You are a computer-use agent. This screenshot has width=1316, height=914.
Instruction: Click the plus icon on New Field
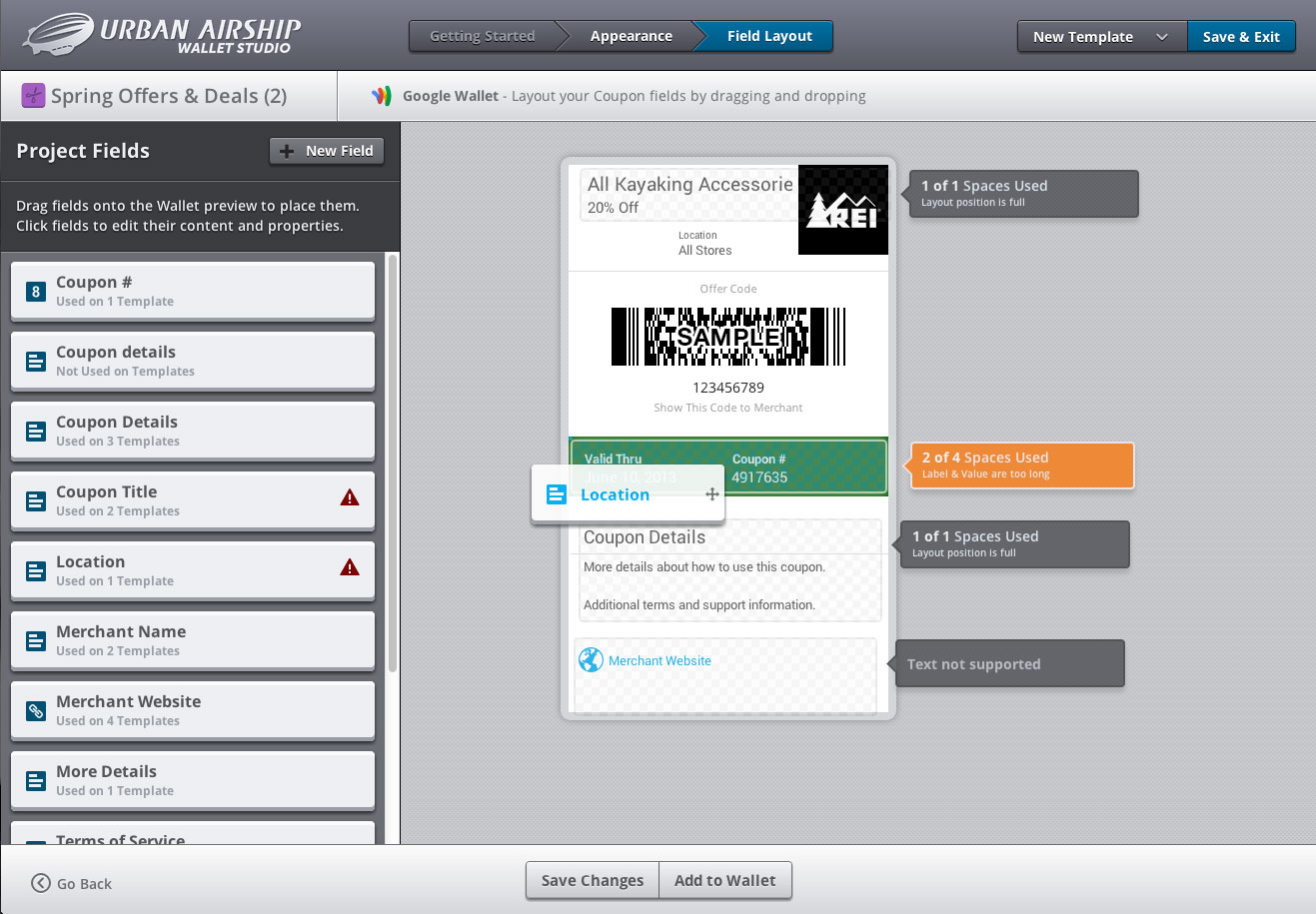[x=287, y=151]
